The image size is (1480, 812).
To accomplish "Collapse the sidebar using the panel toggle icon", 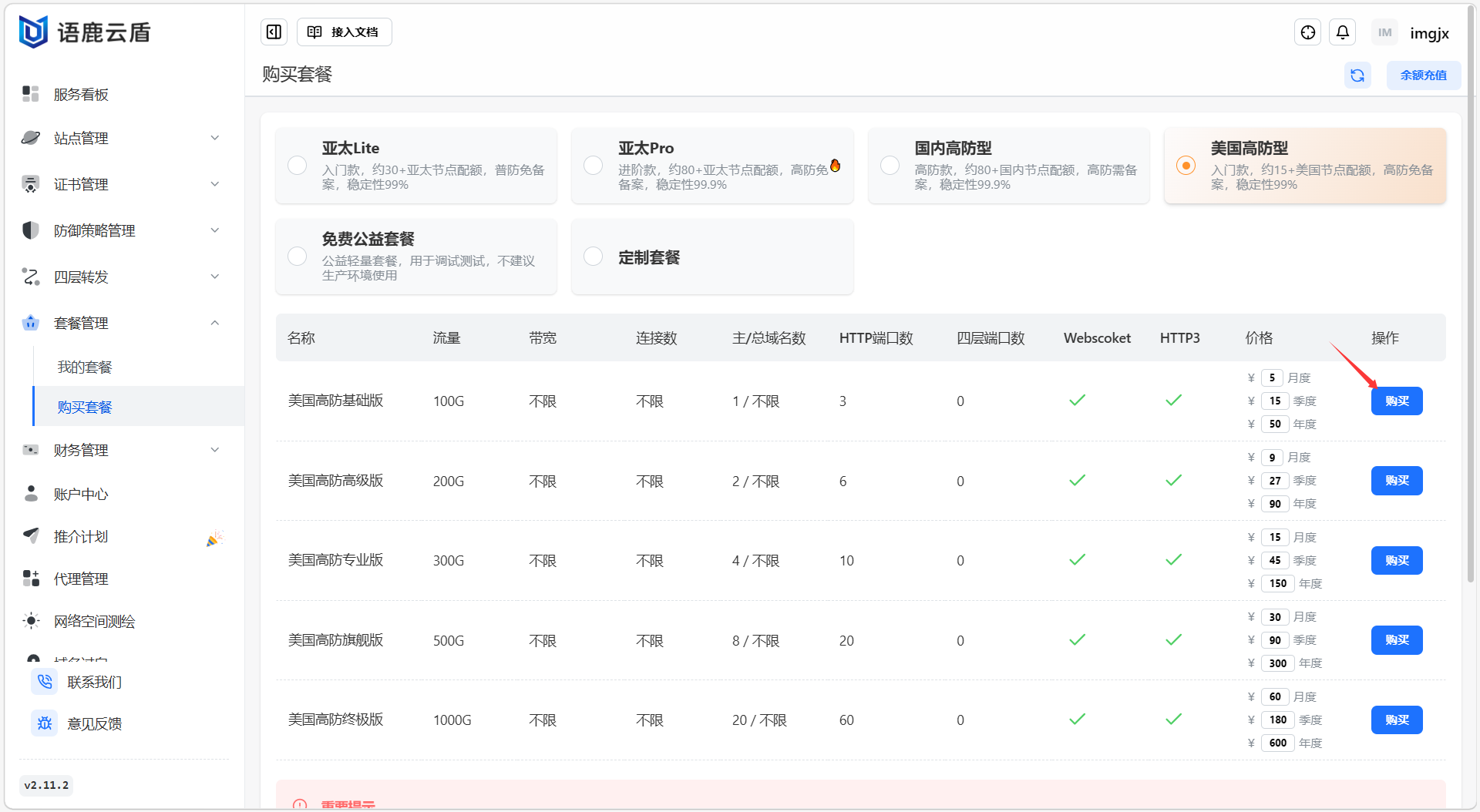I will [x=274, y=32].
